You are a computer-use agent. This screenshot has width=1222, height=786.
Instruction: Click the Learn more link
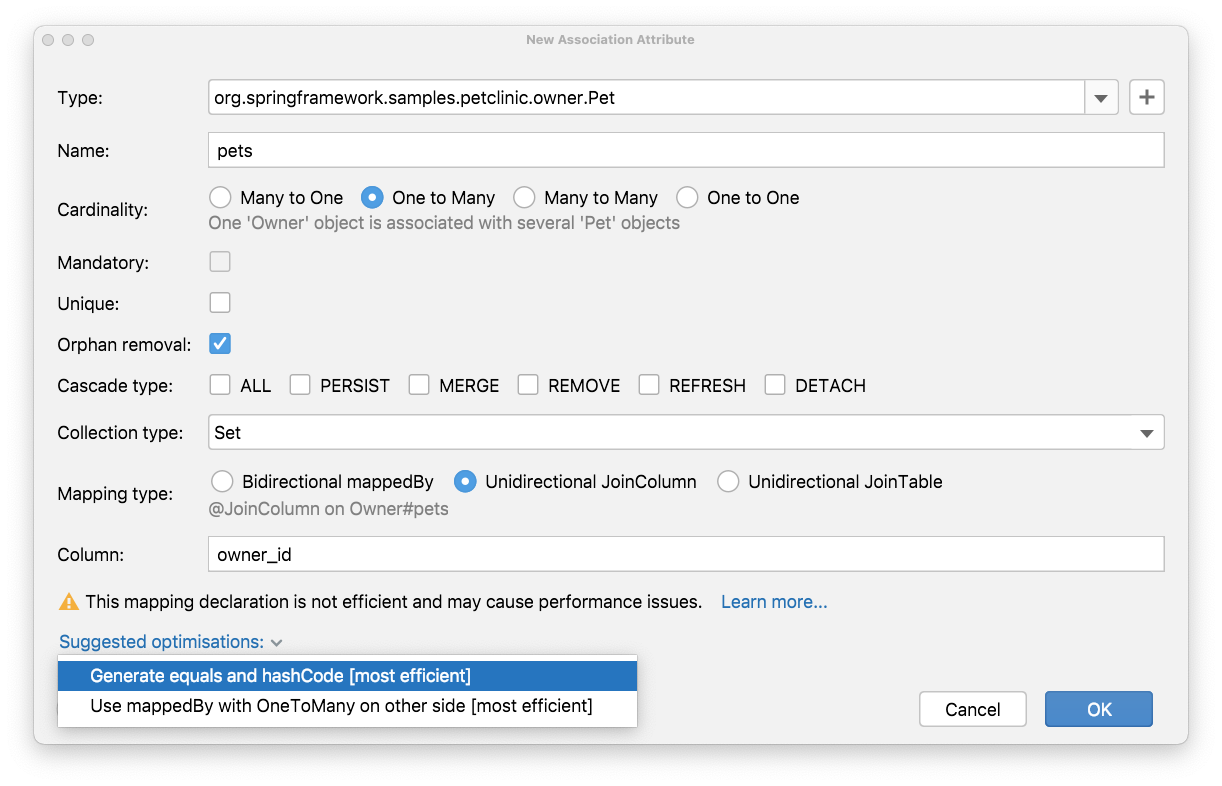point(773,601)
